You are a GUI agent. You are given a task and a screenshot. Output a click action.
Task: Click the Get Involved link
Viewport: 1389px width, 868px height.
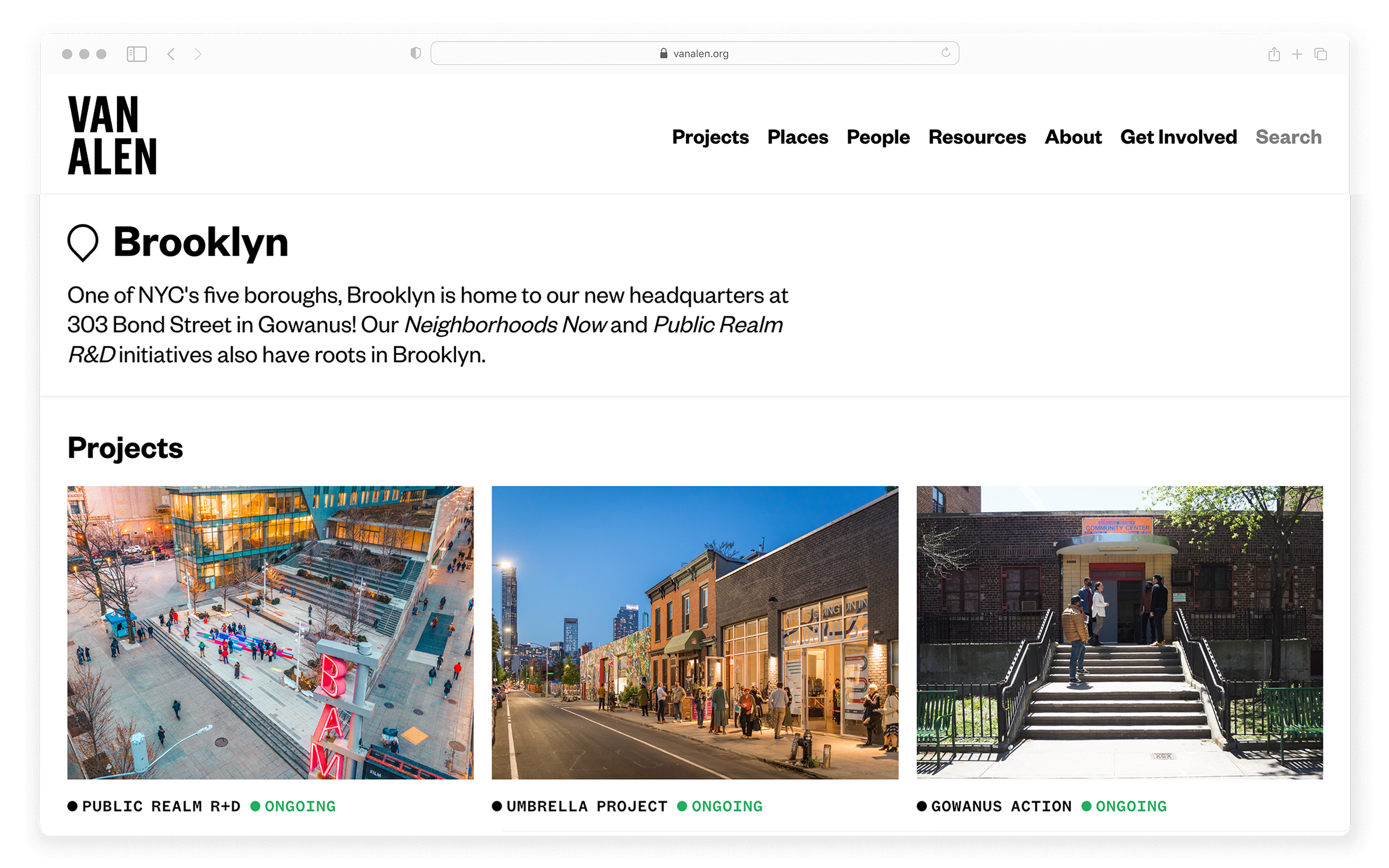[x=1178, y=137]
